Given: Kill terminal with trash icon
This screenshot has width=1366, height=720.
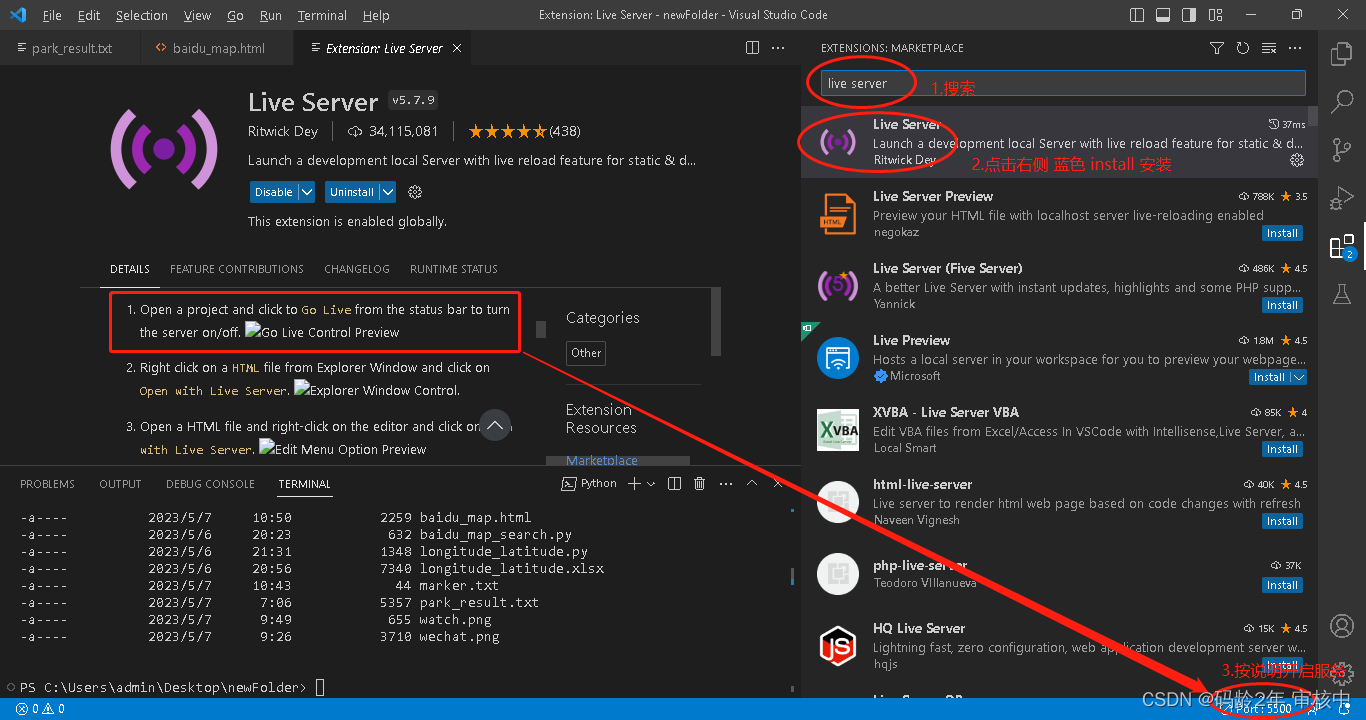Looking at the screenshot, I should click(x=700, y=484).
